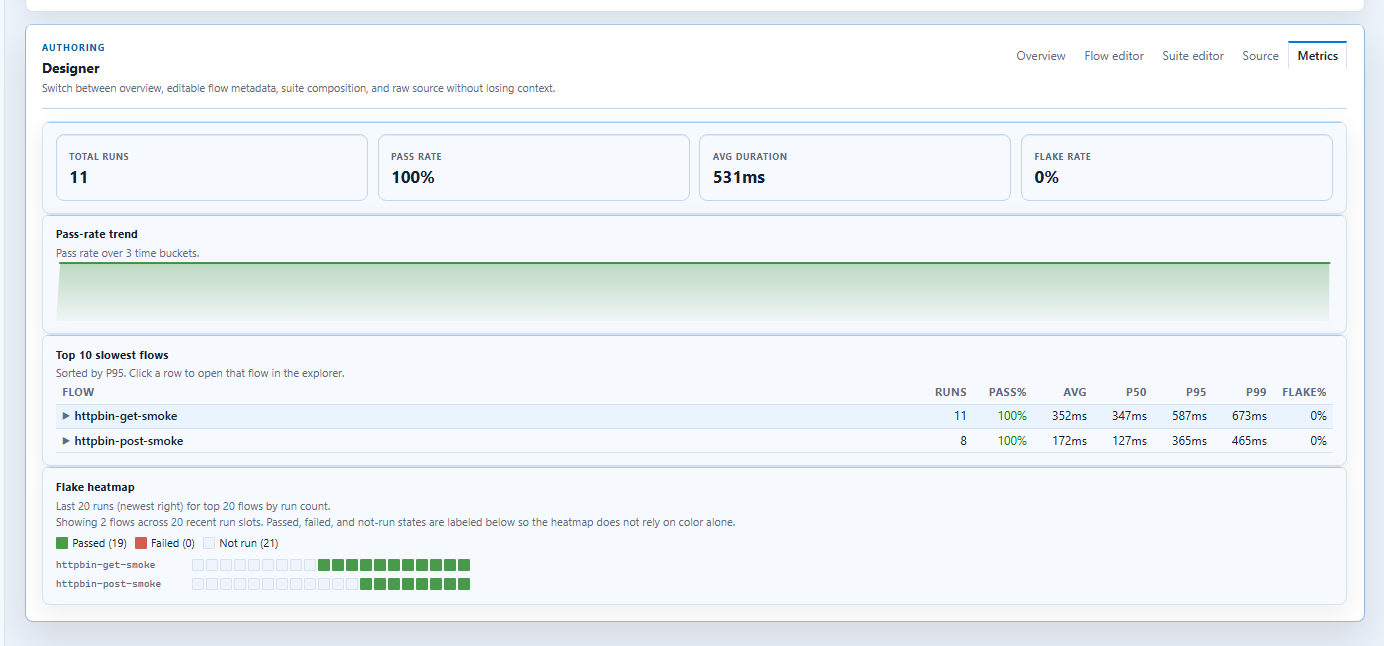Click the 'Failed (0)' legend label
The image size is (1384, 646).
(173, 543)
